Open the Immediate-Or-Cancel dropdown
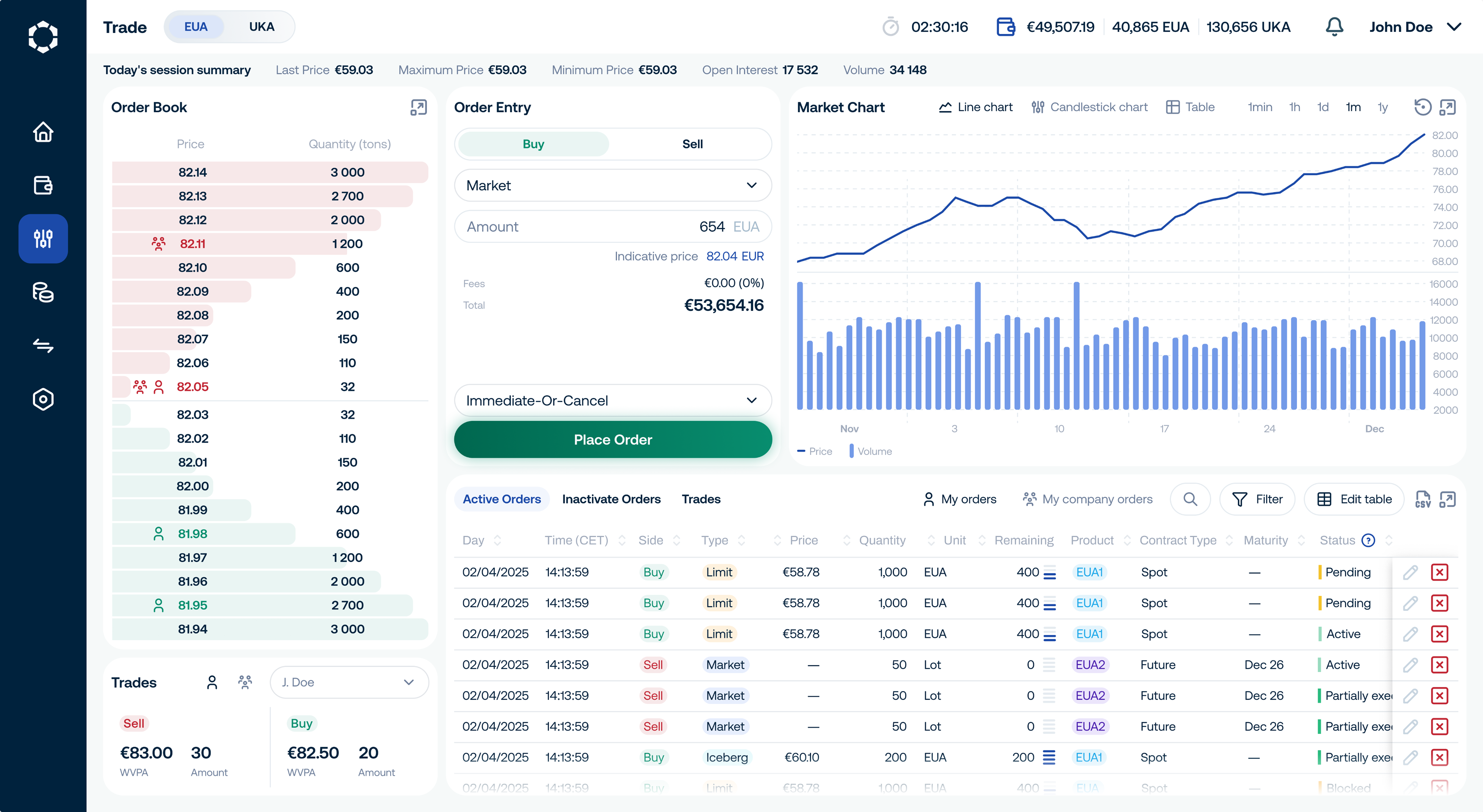The height and width of the screenshot is (812, 1483). [613, 400]
